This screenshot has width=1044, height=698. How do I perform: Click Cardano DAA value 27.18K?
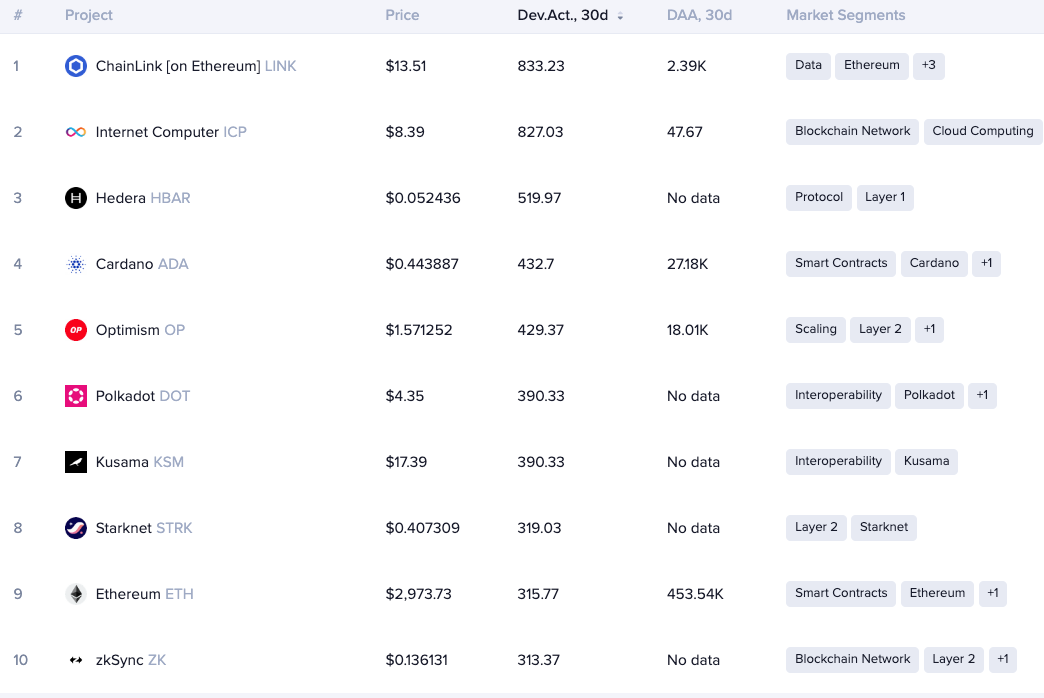[688, 264]
